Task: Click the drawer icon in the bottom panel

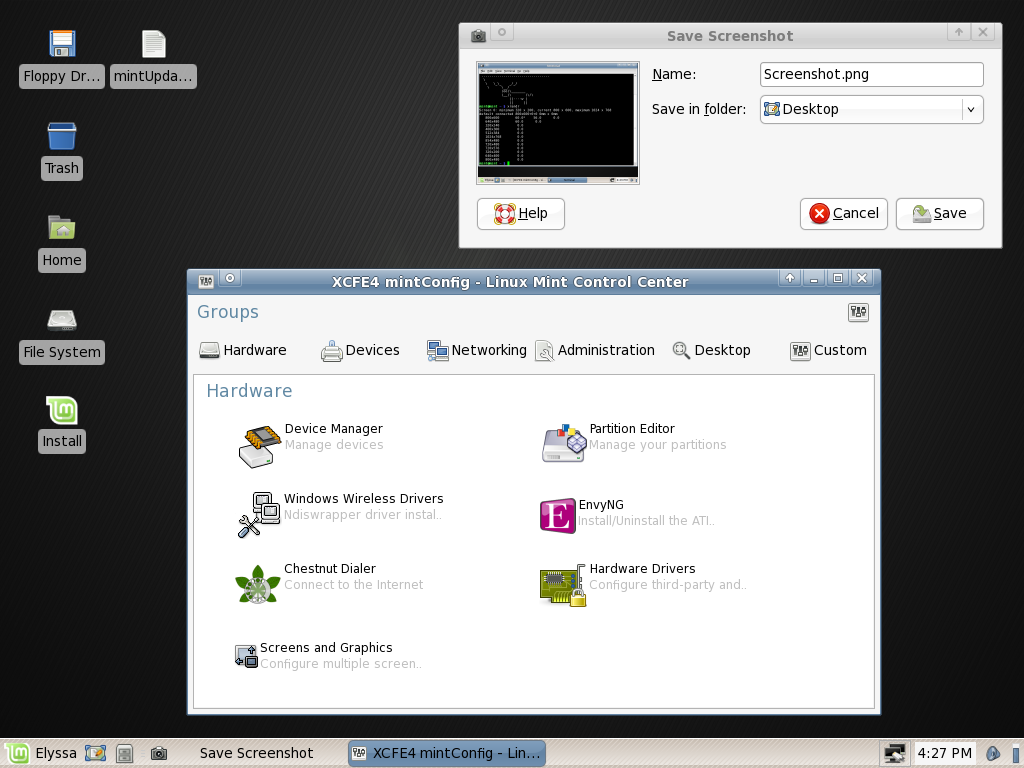Action: [125, 754]
